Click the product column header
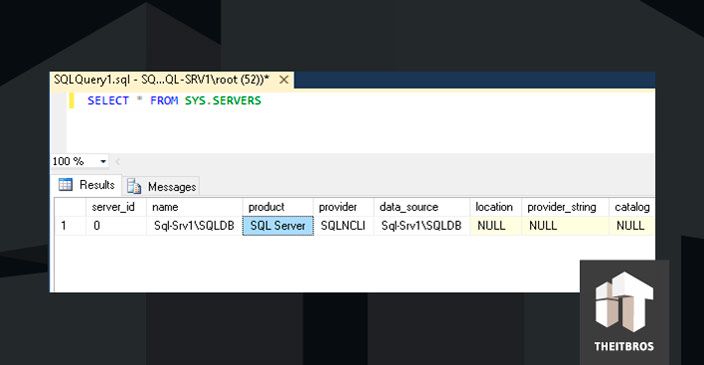The width and height of the screenshot is (704, 365). (x=277, y=207)
